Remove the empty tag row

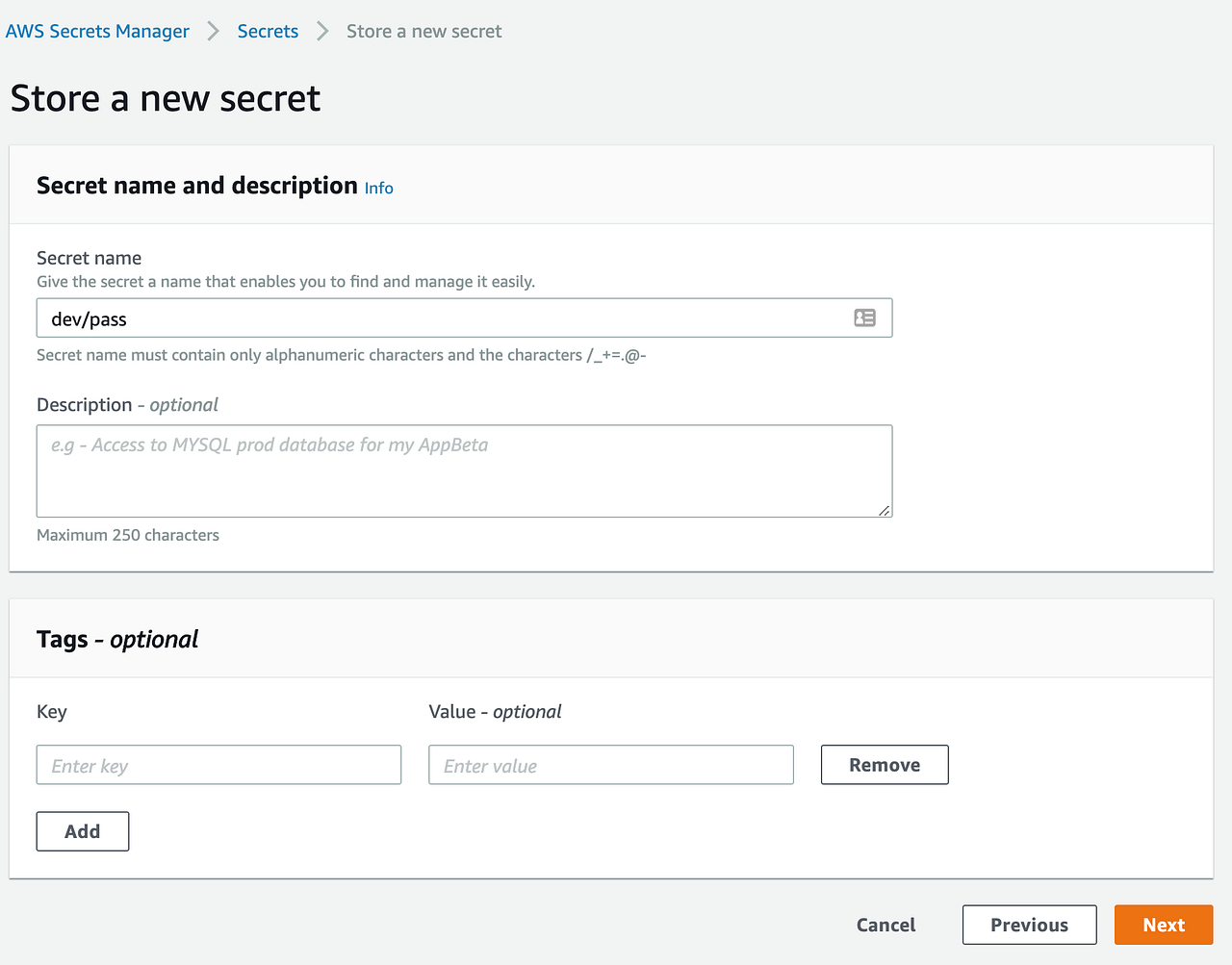(x=884, y=764)
